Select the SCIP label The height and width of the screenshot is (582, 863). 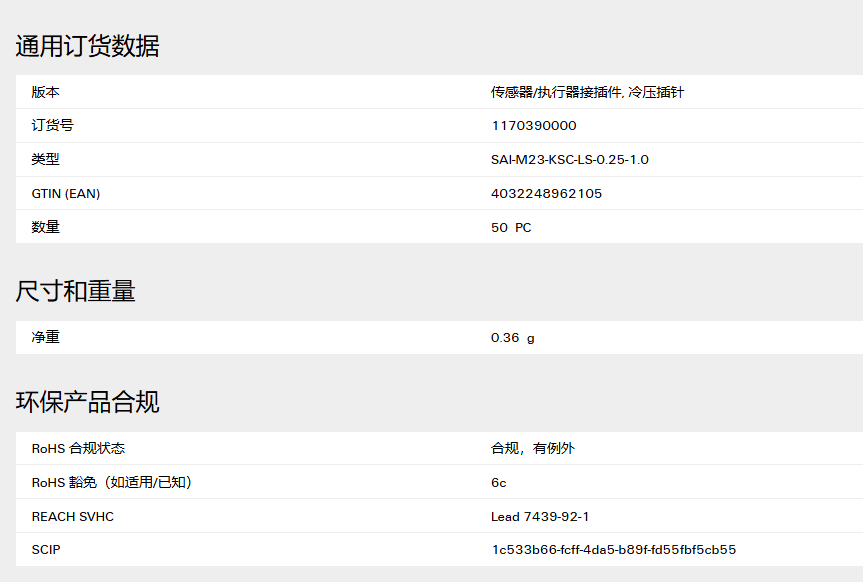click(46, 550)
